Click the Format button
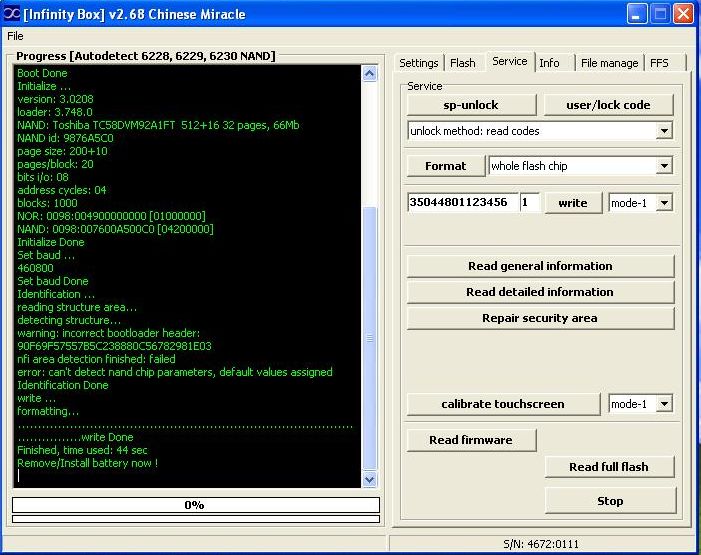This screenshot has height=555, width=701. pos(445,166)
